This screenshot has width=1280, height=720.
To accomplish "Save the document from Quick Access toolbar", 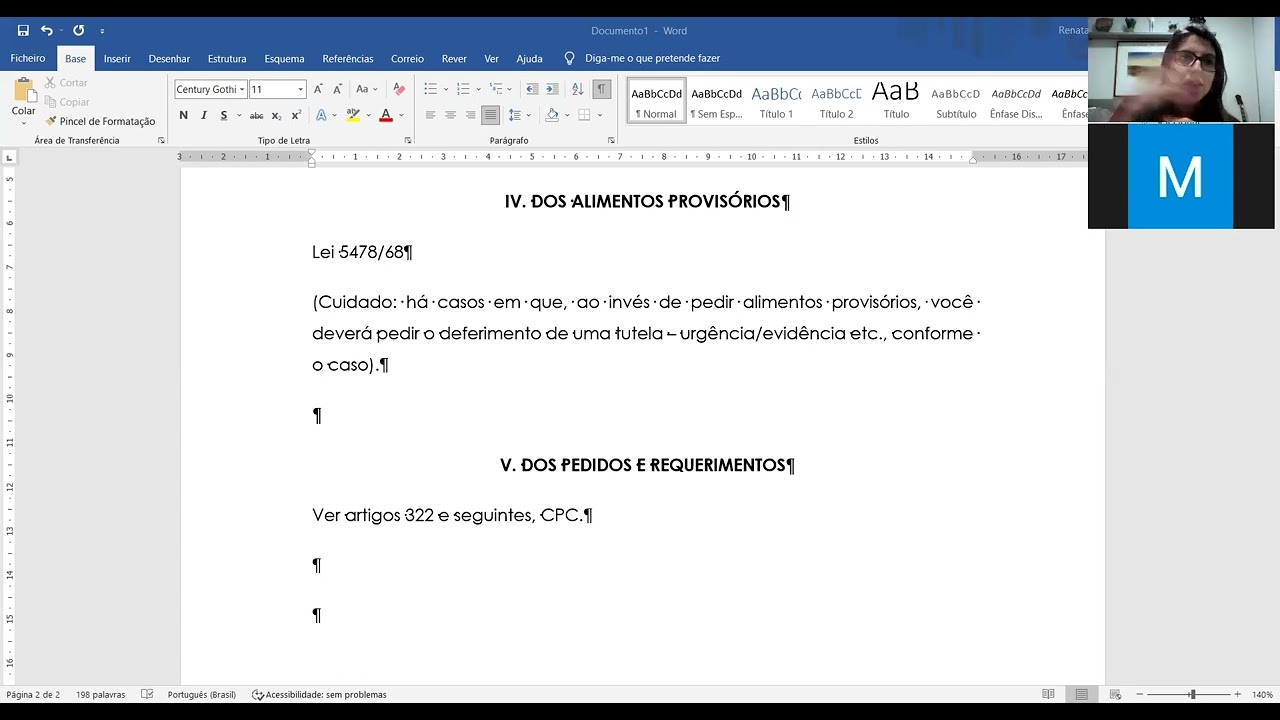I will 23,31.
